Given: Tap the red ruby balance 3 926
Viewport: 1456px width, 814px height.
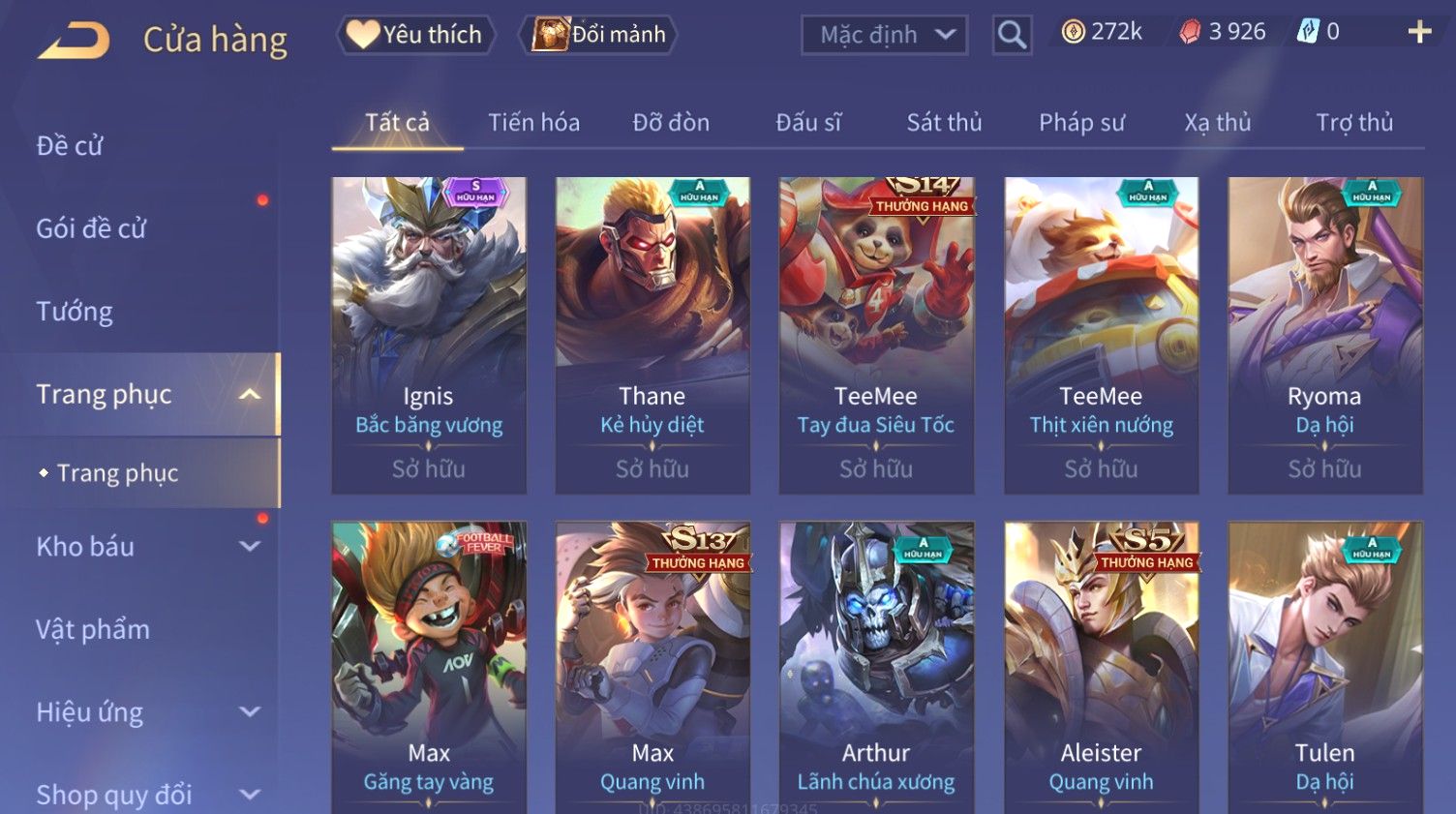Looking at the screenshot, I should click(1222, 32).
